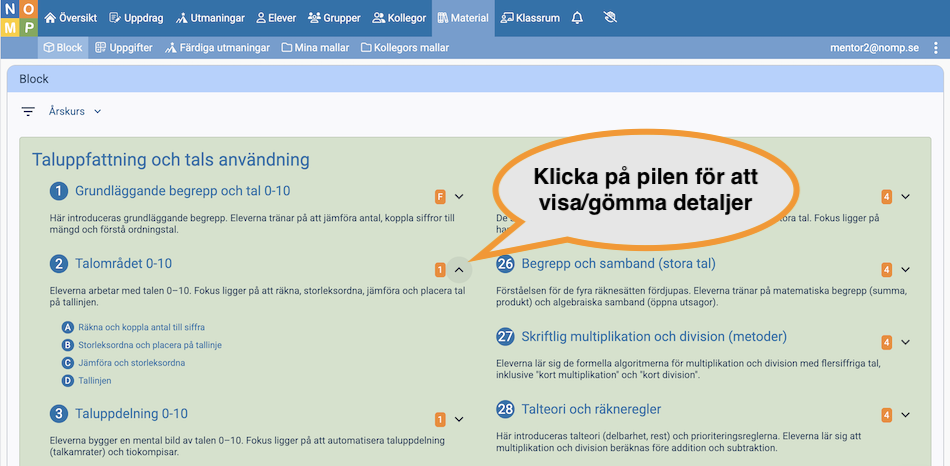The image size is (950, 466).
Task: Expand Begrepp och samband details
Action: [905, 269]
